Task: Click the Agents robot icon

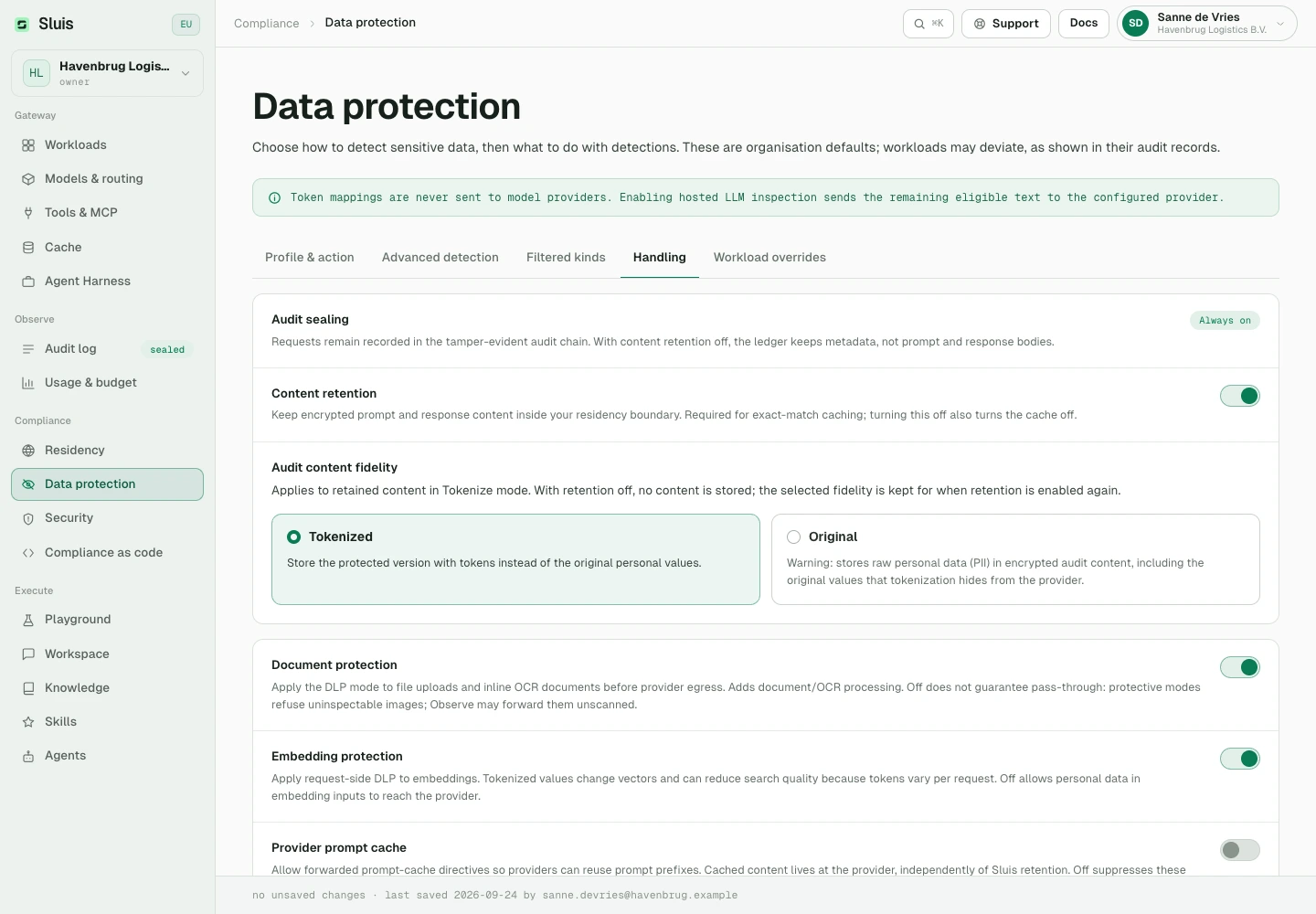Action: click(28, 756)
